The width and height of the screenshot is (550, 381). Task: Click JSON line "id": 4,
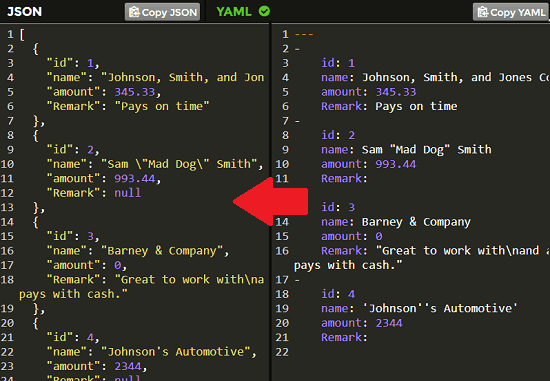click(73, 337)
